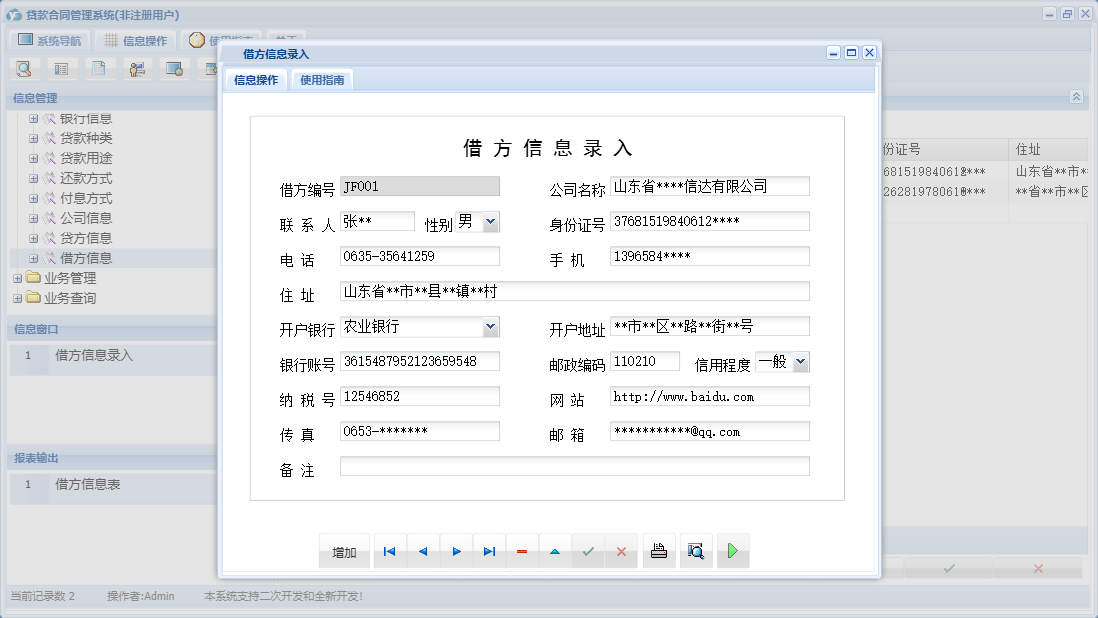Click the red X cancel icon
The width and height of the screenshot is (1098, 618).
click(x=621, y=551)
